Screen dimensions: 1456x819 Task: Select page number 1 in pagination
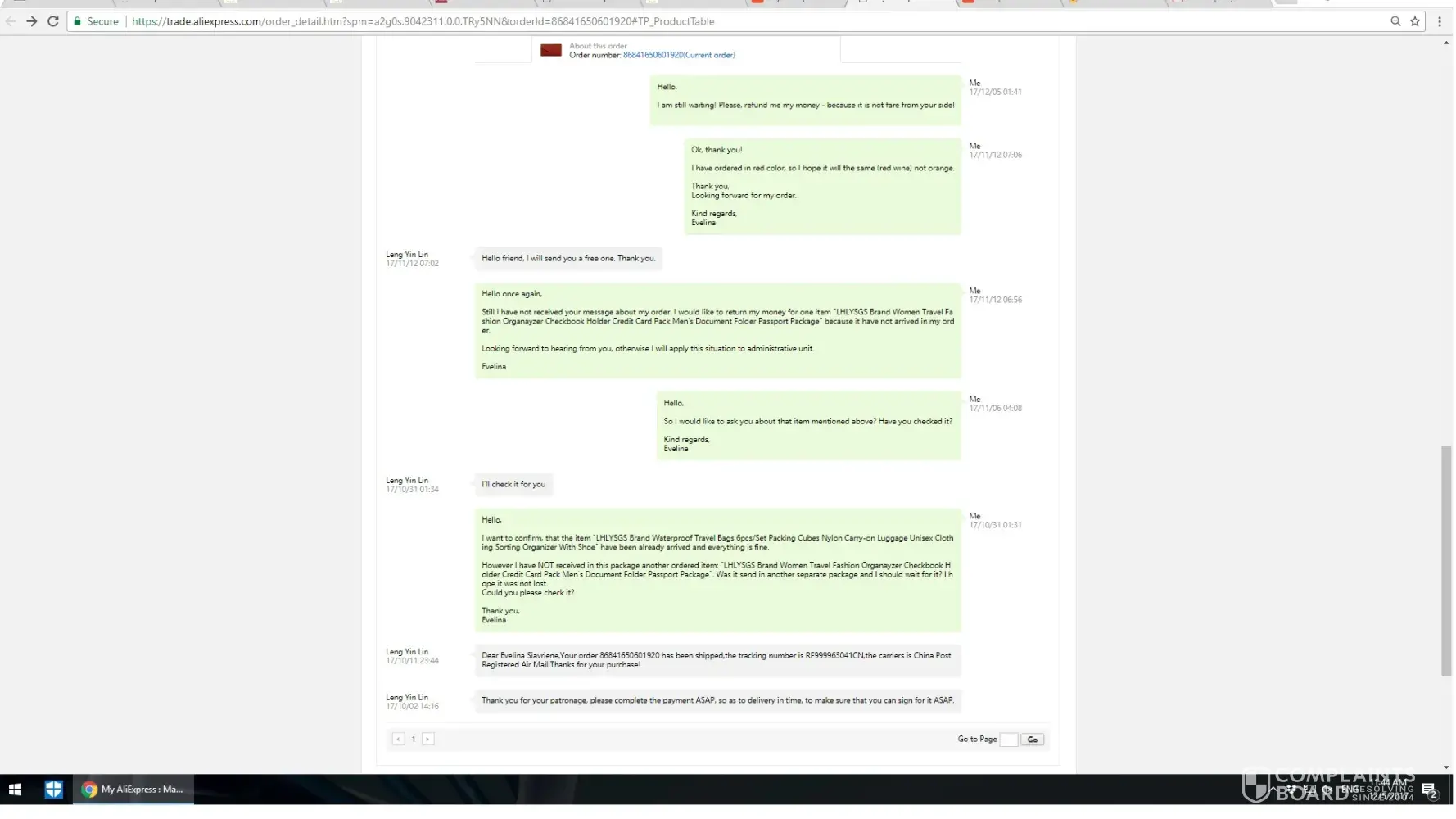(414, 739)
